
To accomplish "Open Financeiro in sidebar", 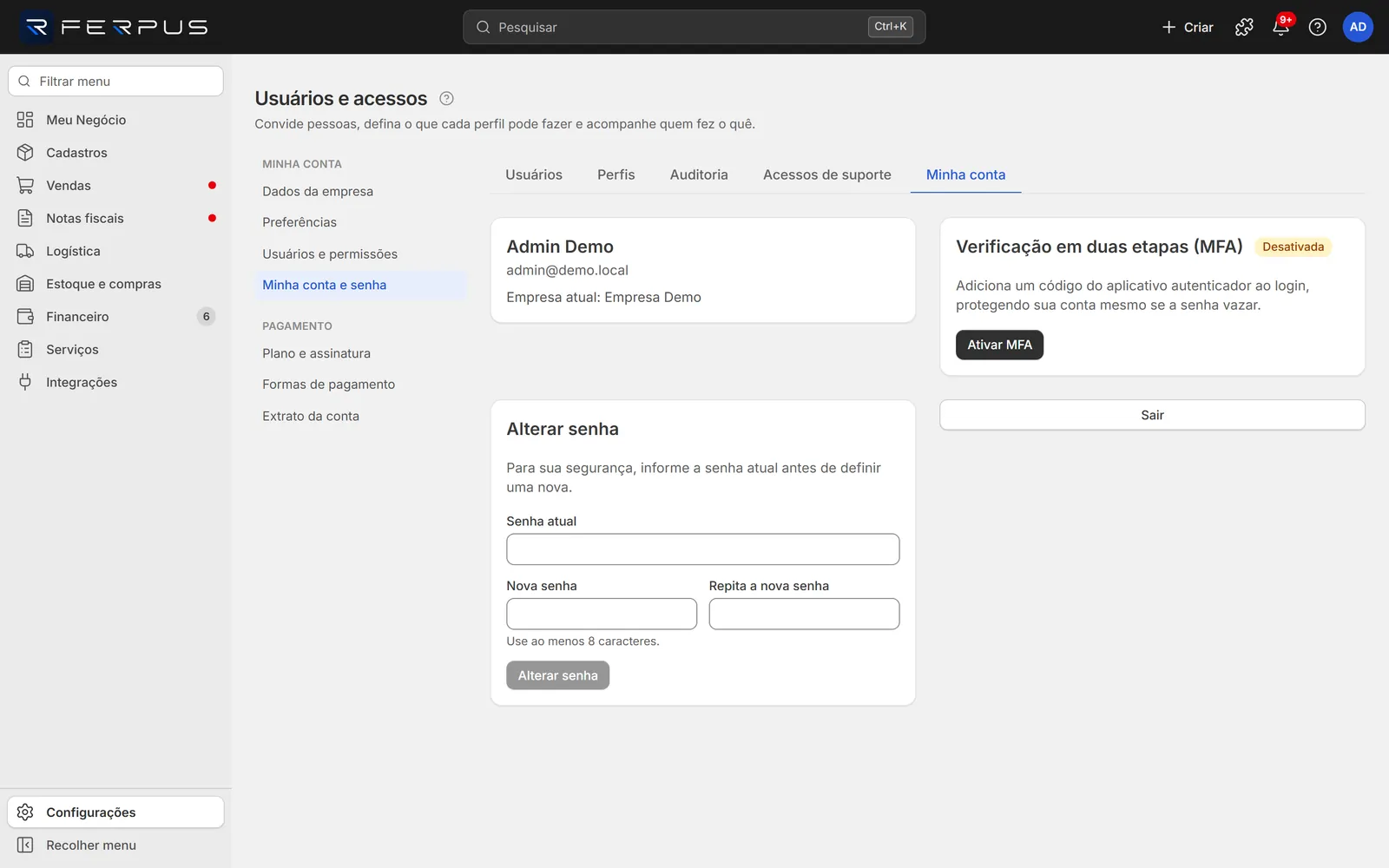I will click(115, 317).
